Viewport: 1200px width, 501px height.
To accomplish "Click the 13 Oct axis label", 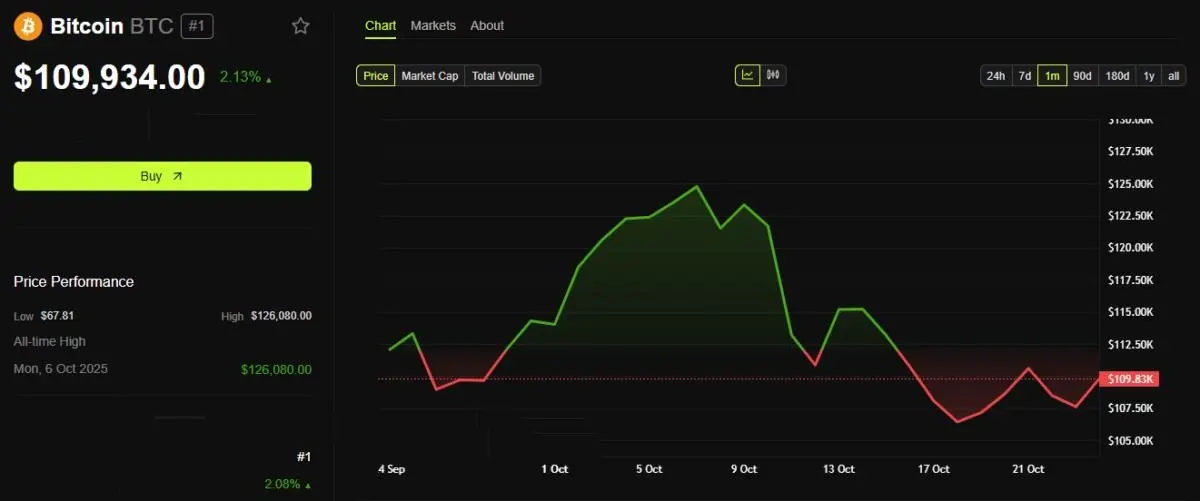I will tap(838, 469).
